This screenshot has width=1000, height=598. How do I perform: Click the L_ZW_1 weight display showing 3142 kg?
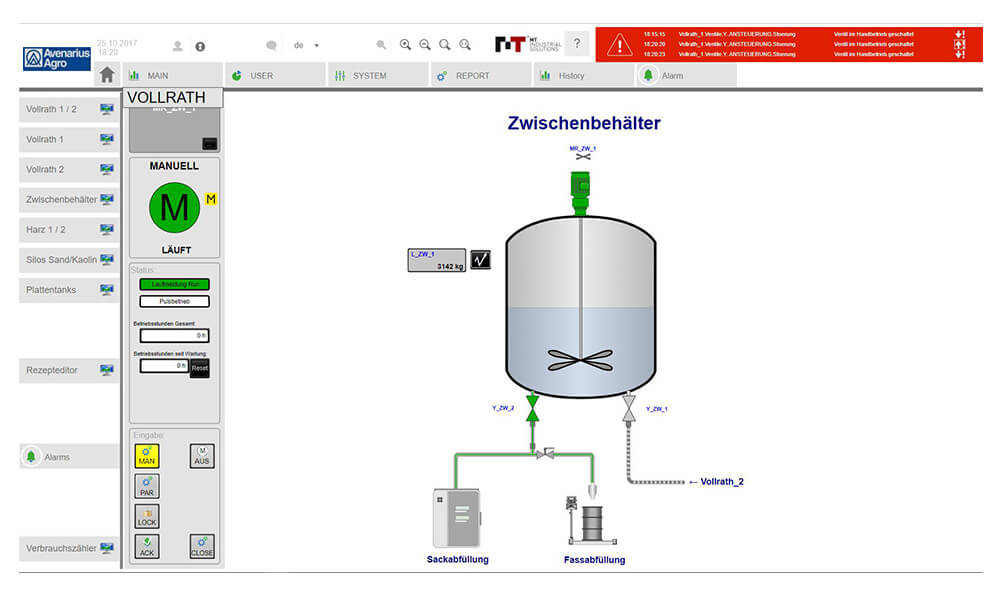pyautogui.click(x=437, y=260)
